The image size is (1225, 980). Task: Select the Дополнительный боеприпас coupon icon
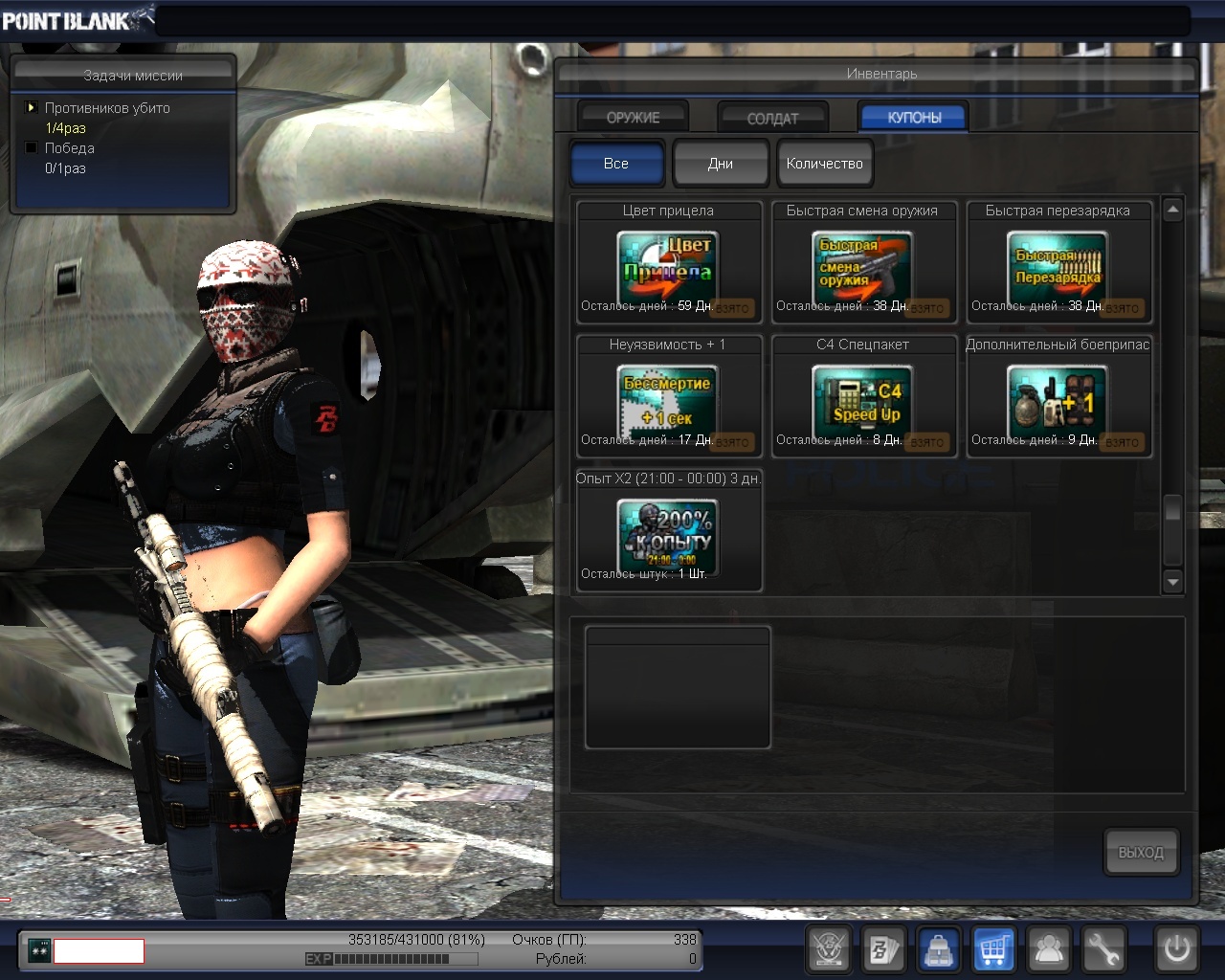1058,402
